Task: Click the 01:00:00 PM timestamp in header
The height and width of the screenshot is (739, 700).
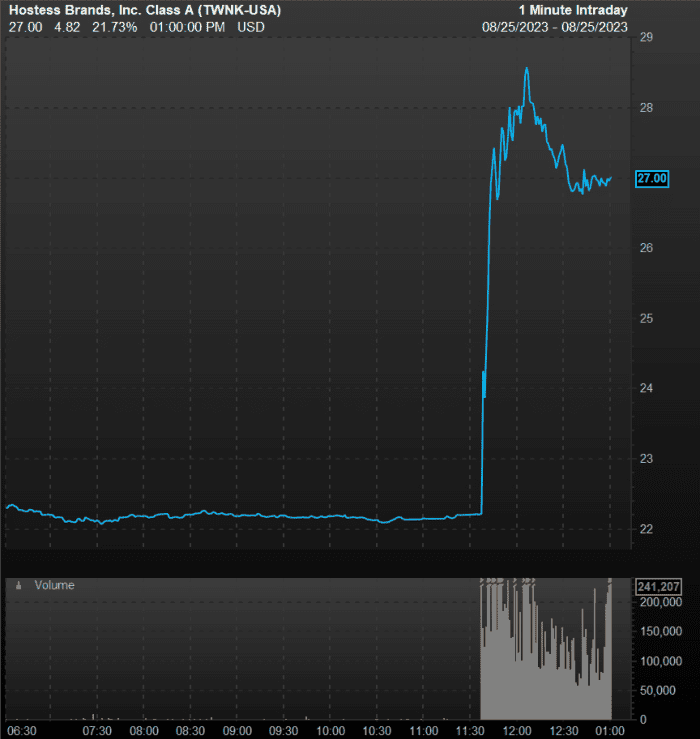Action: click(x=187, y=27)
